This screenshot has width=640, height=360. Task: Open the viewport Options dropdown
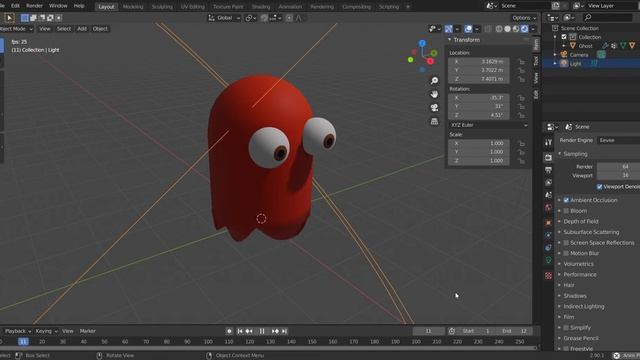[524, 18]
